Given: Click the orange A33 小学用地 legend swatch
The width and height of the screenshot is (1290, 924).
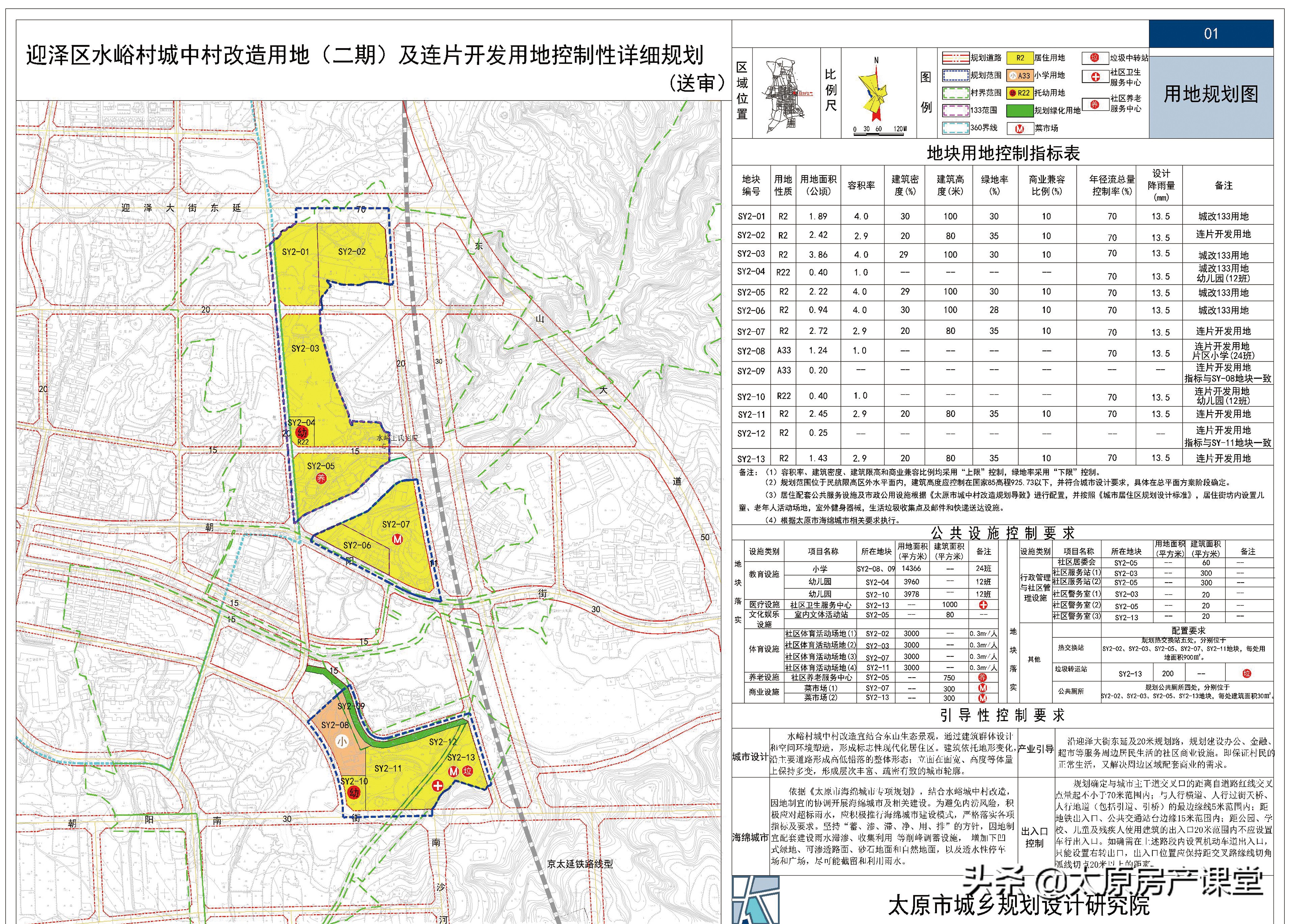Looking at the screenshot, I should tap(1020, 76).
